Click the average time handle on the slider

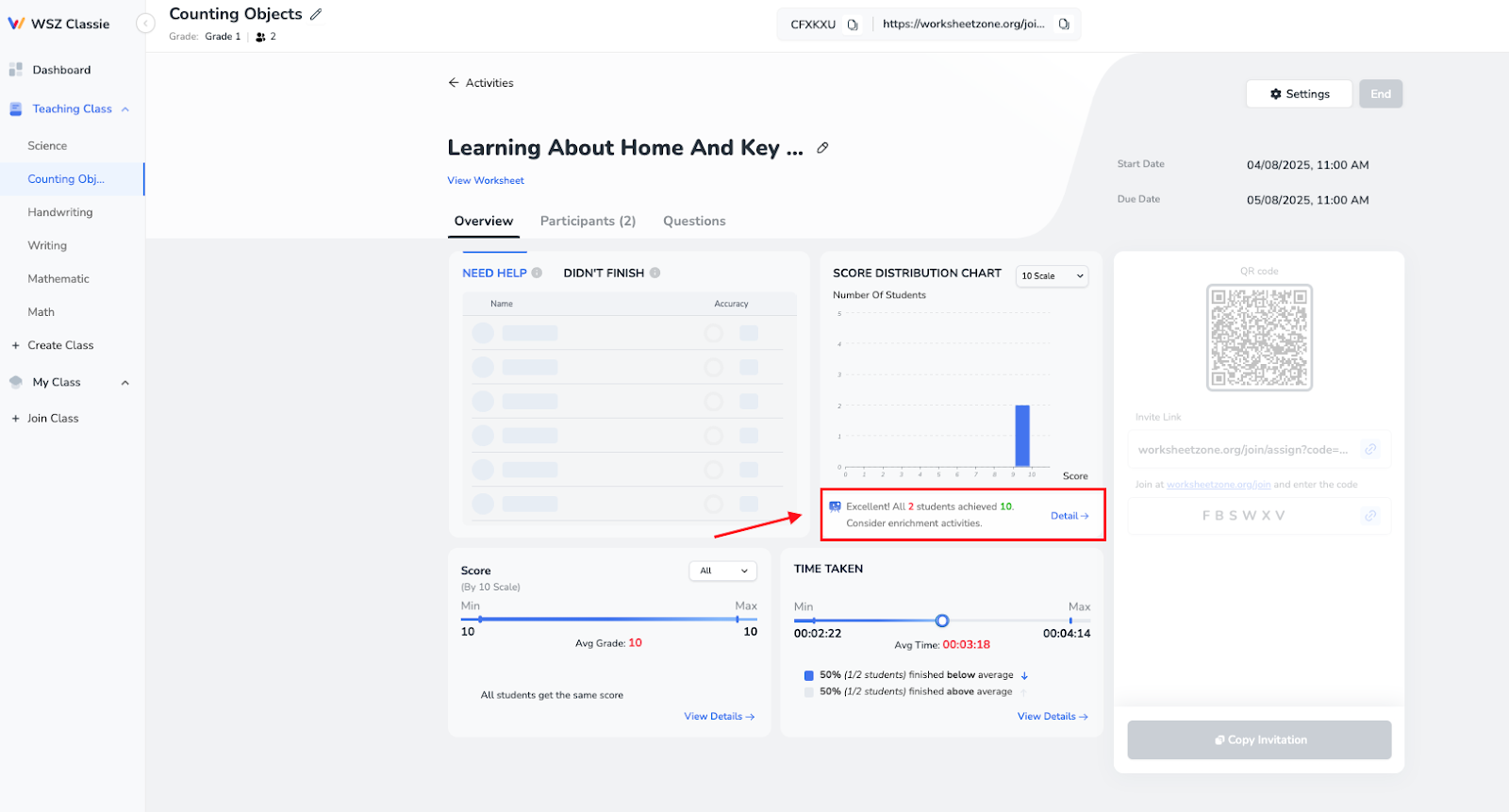941,621
